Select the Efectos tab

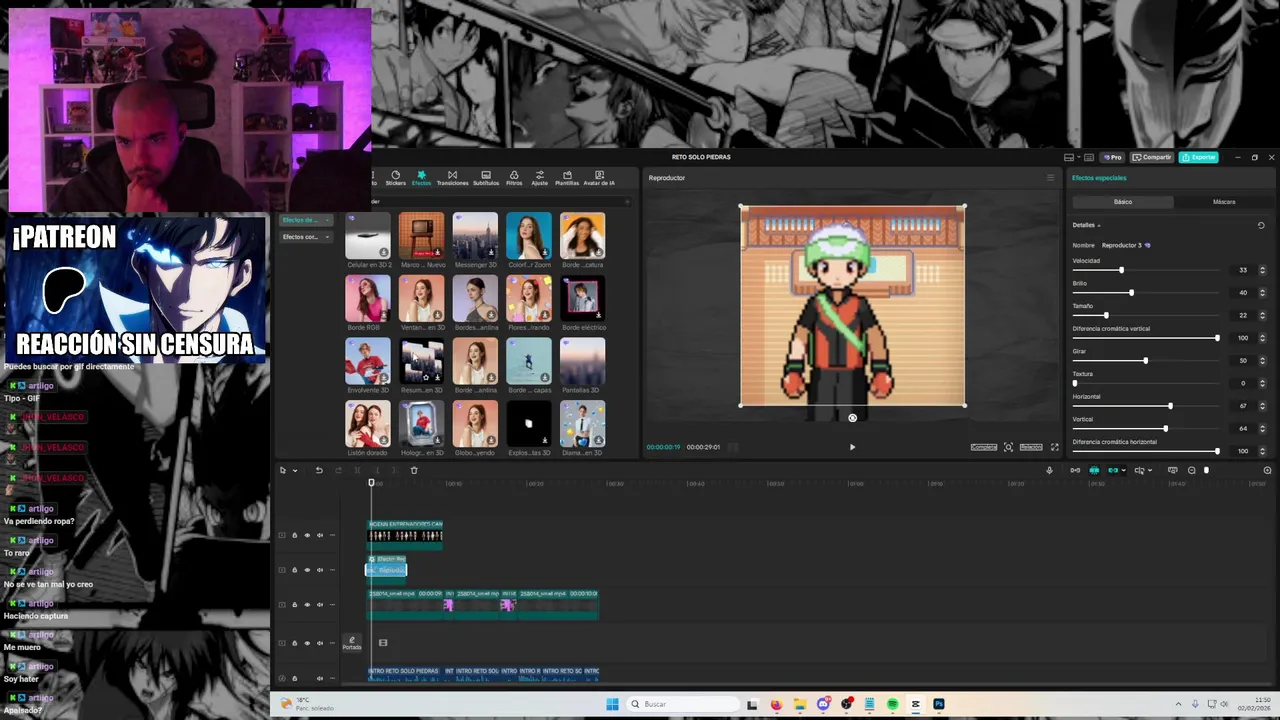(421, 178)
